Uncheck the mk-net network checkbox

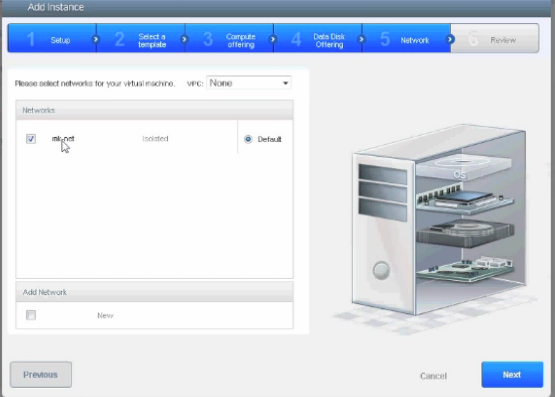pos(31,139)
